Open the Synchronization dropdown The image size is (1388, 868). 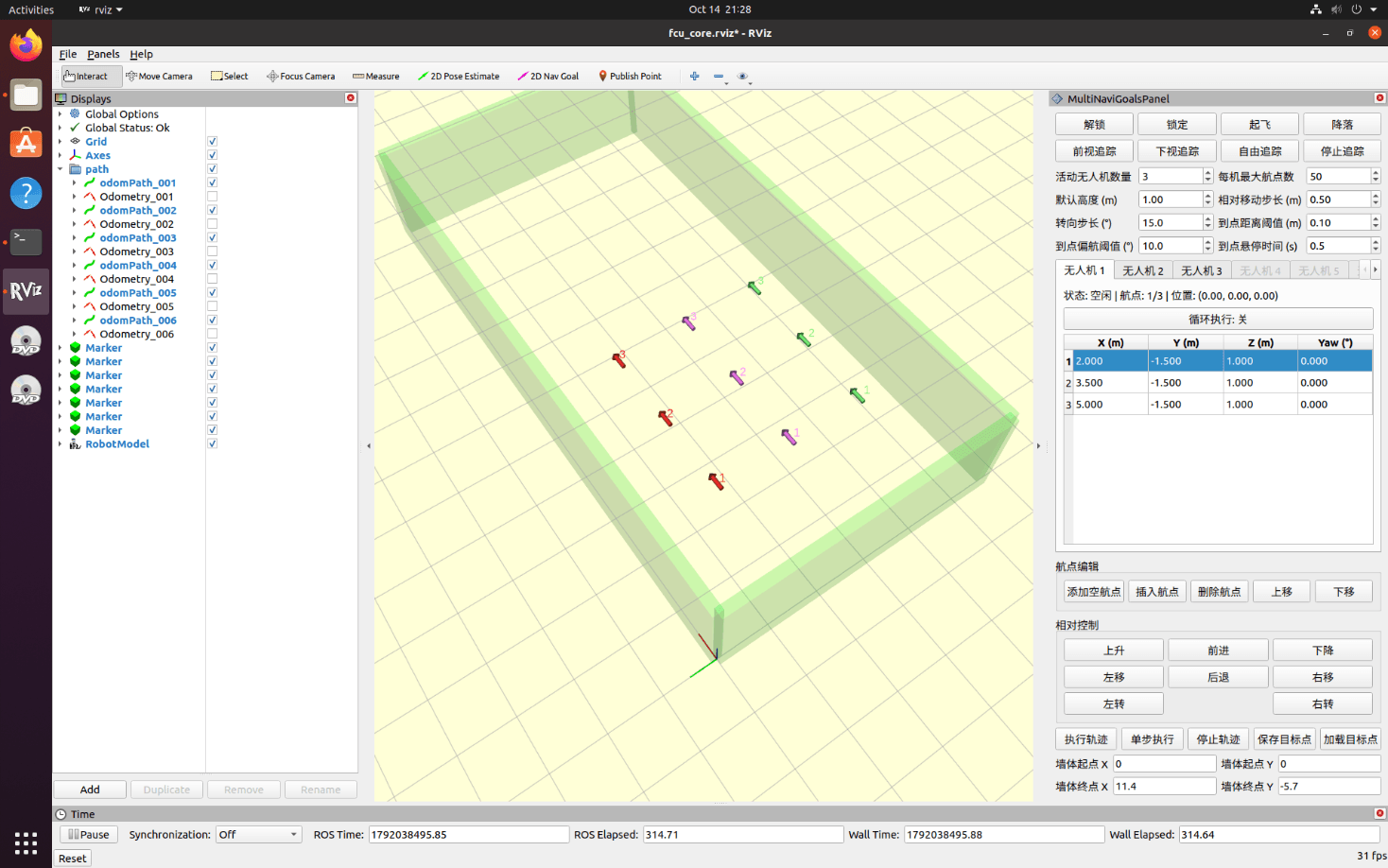pos(257,835)
